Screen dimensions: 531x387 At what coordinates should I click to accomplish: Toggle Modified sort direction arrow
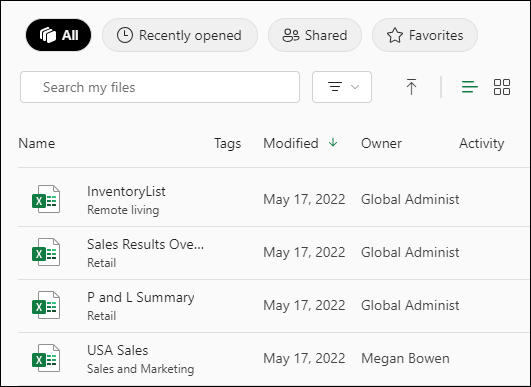[x=333, y=143]
